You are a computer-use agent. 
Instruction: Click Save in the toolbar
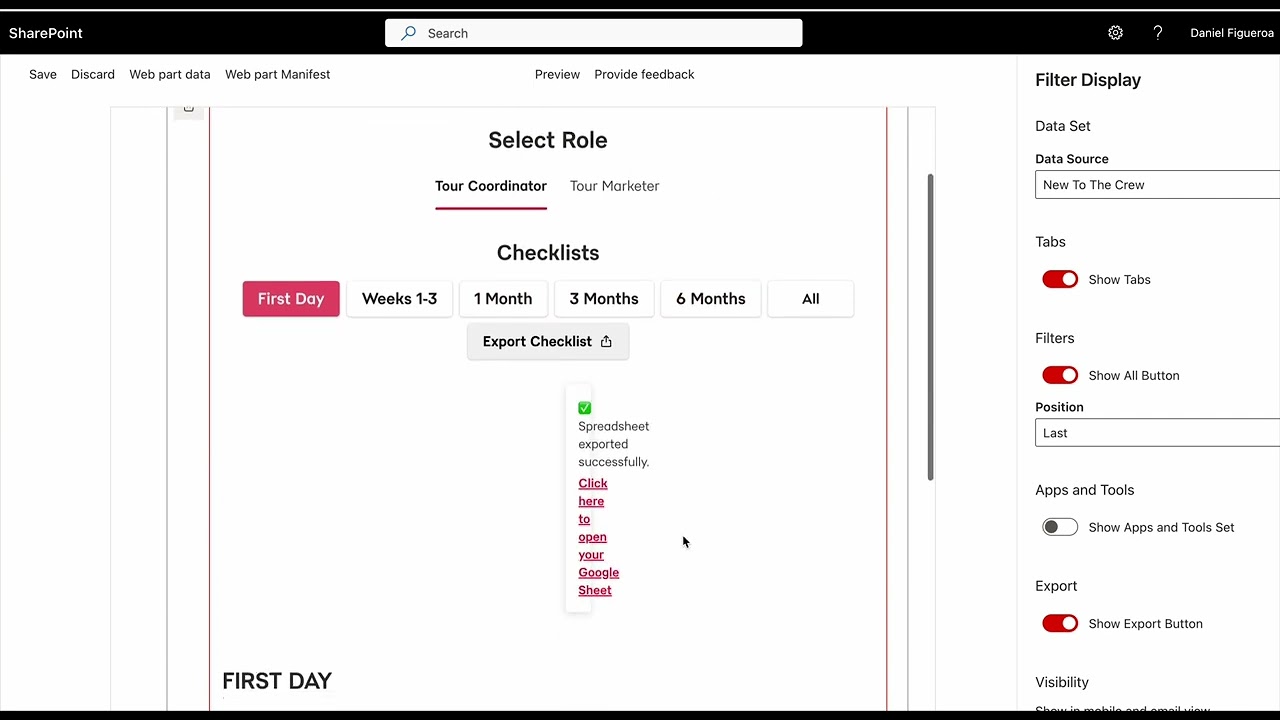(x=43, y=74)
